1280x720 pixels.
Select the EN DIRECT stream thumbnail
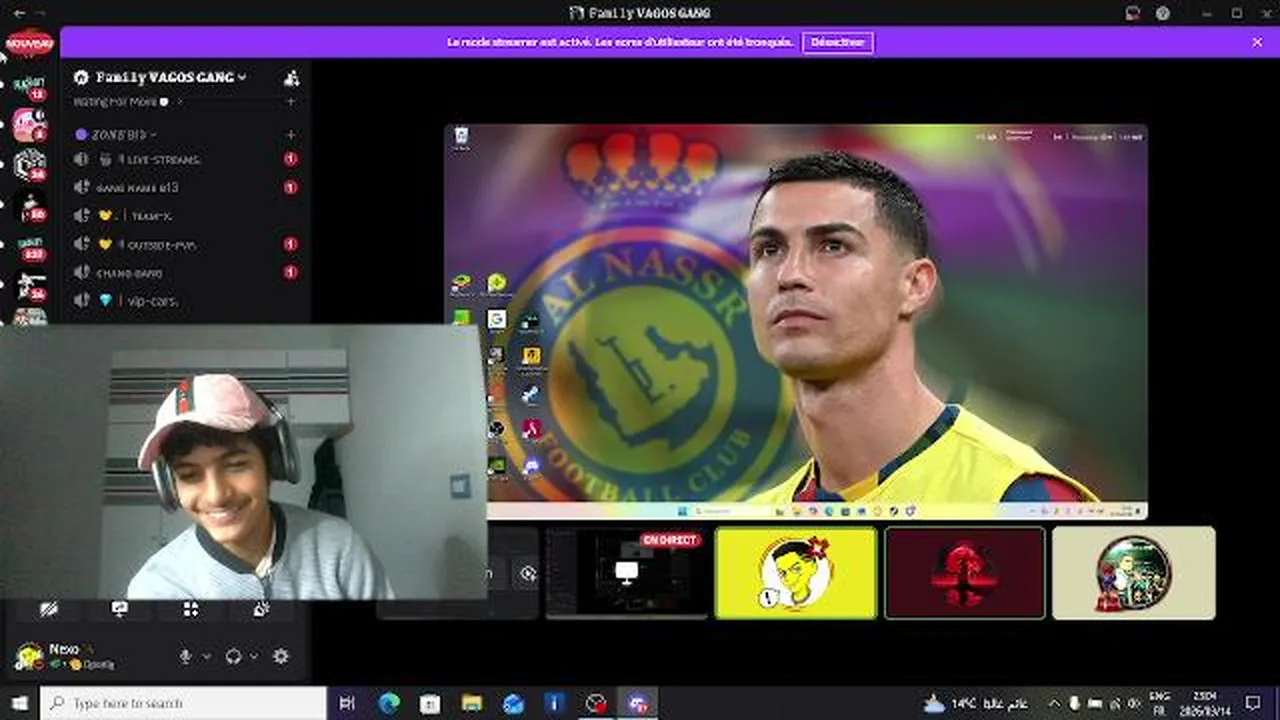point(625,573)
